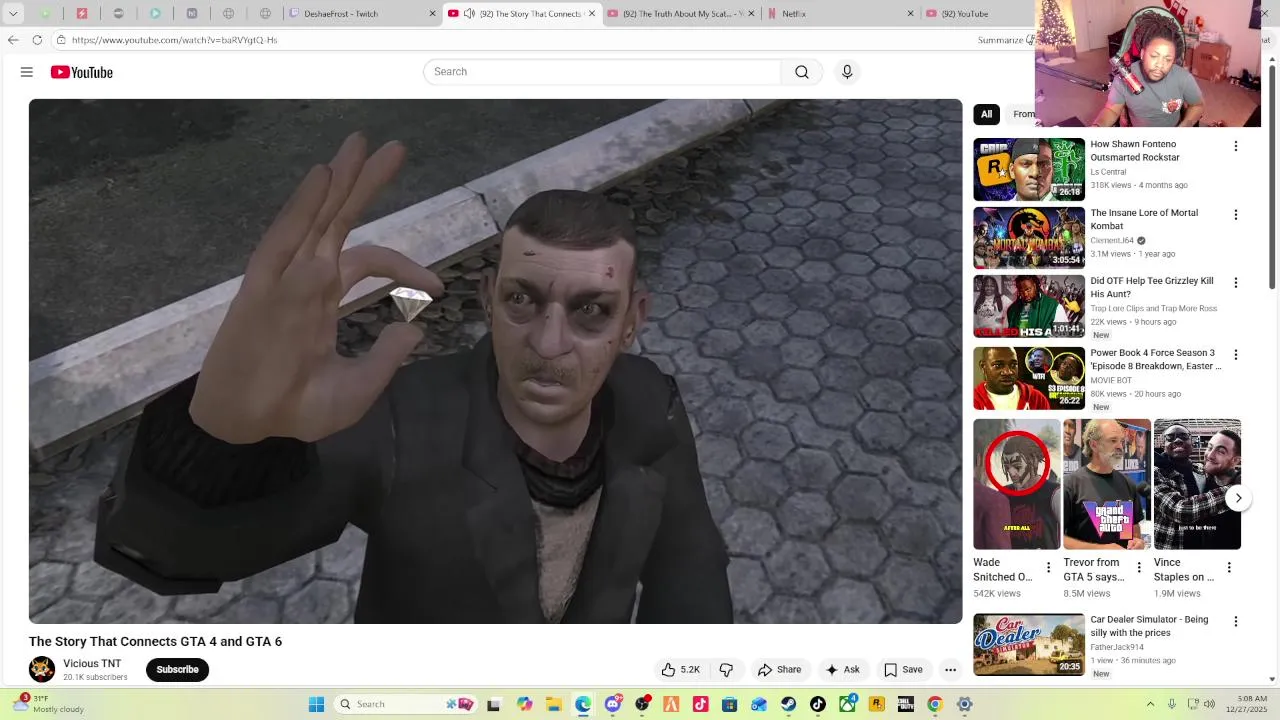Open the YouTube hamburger guide menu

pos(27,72)
